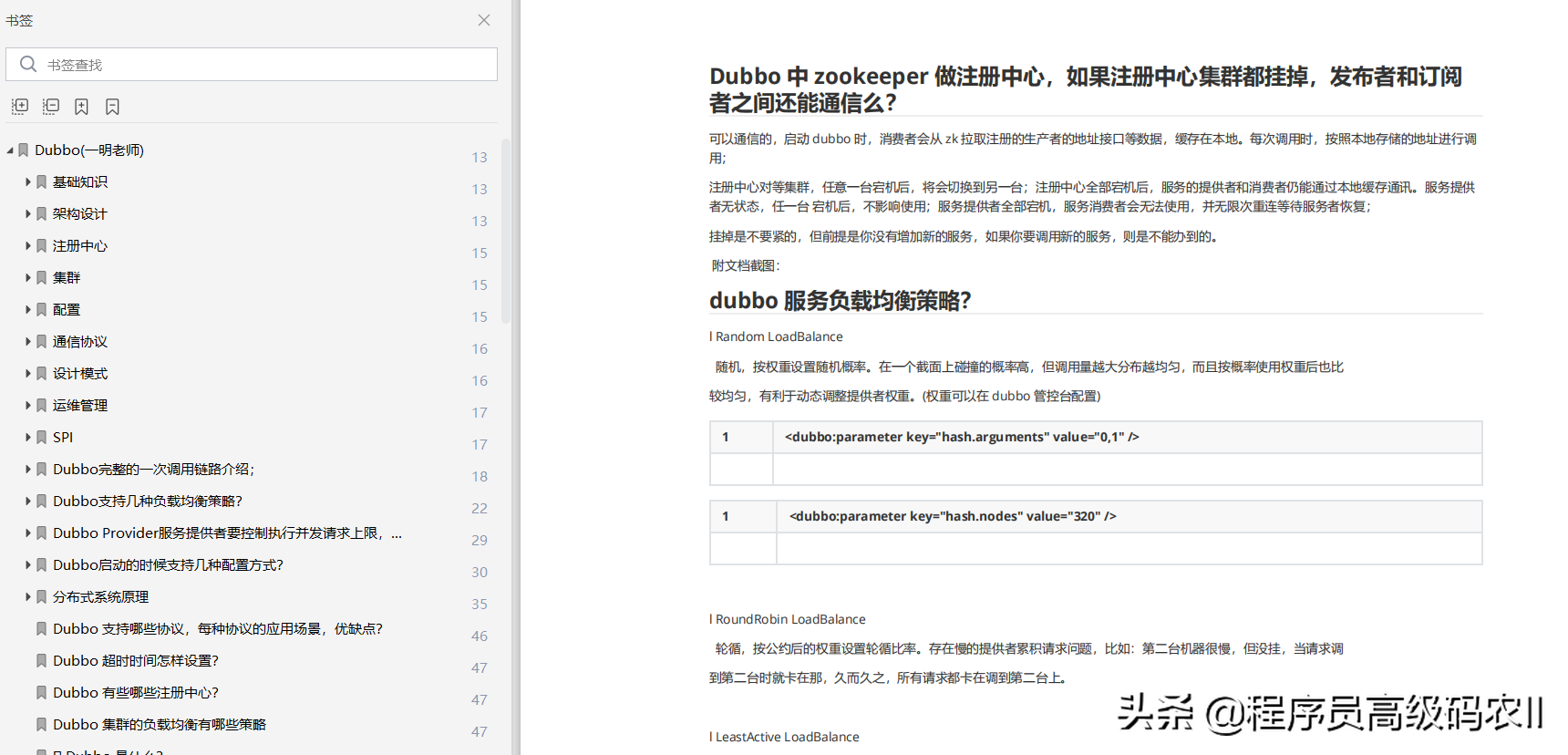Click the heading Dubbo 中 zookeeper 做注册中心
Viewport: 1568px width, 755px height.
[x=1086, y=89]
